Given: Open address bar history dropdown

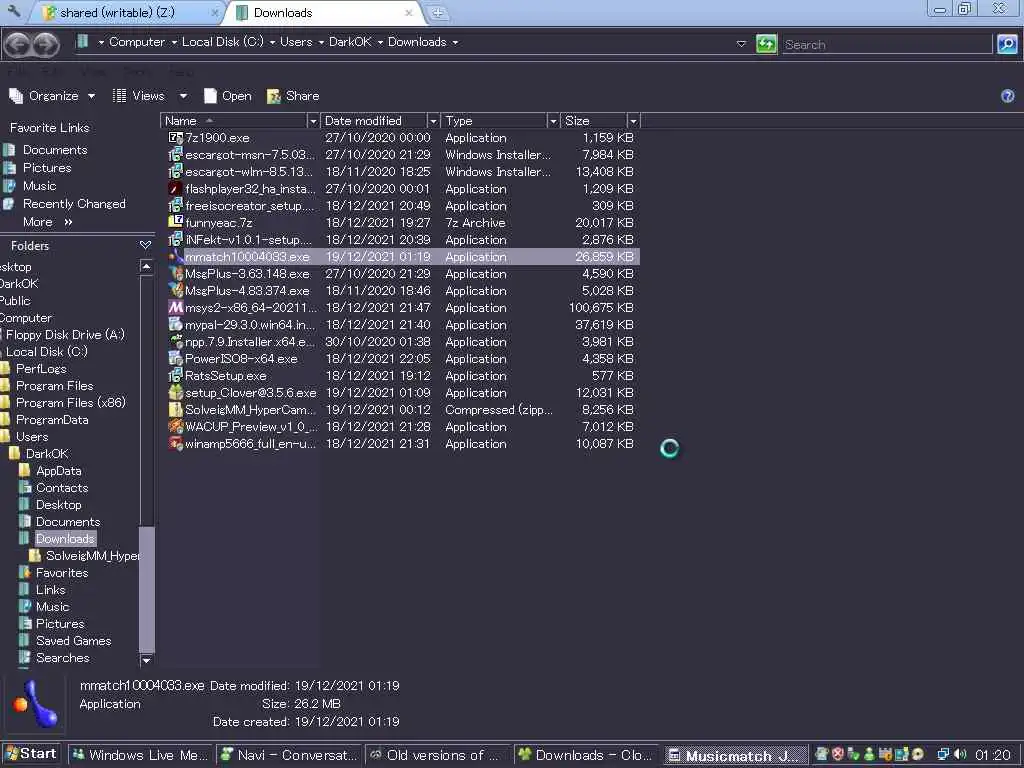Looking at the screenshot, I should click(x=741, y=44).
